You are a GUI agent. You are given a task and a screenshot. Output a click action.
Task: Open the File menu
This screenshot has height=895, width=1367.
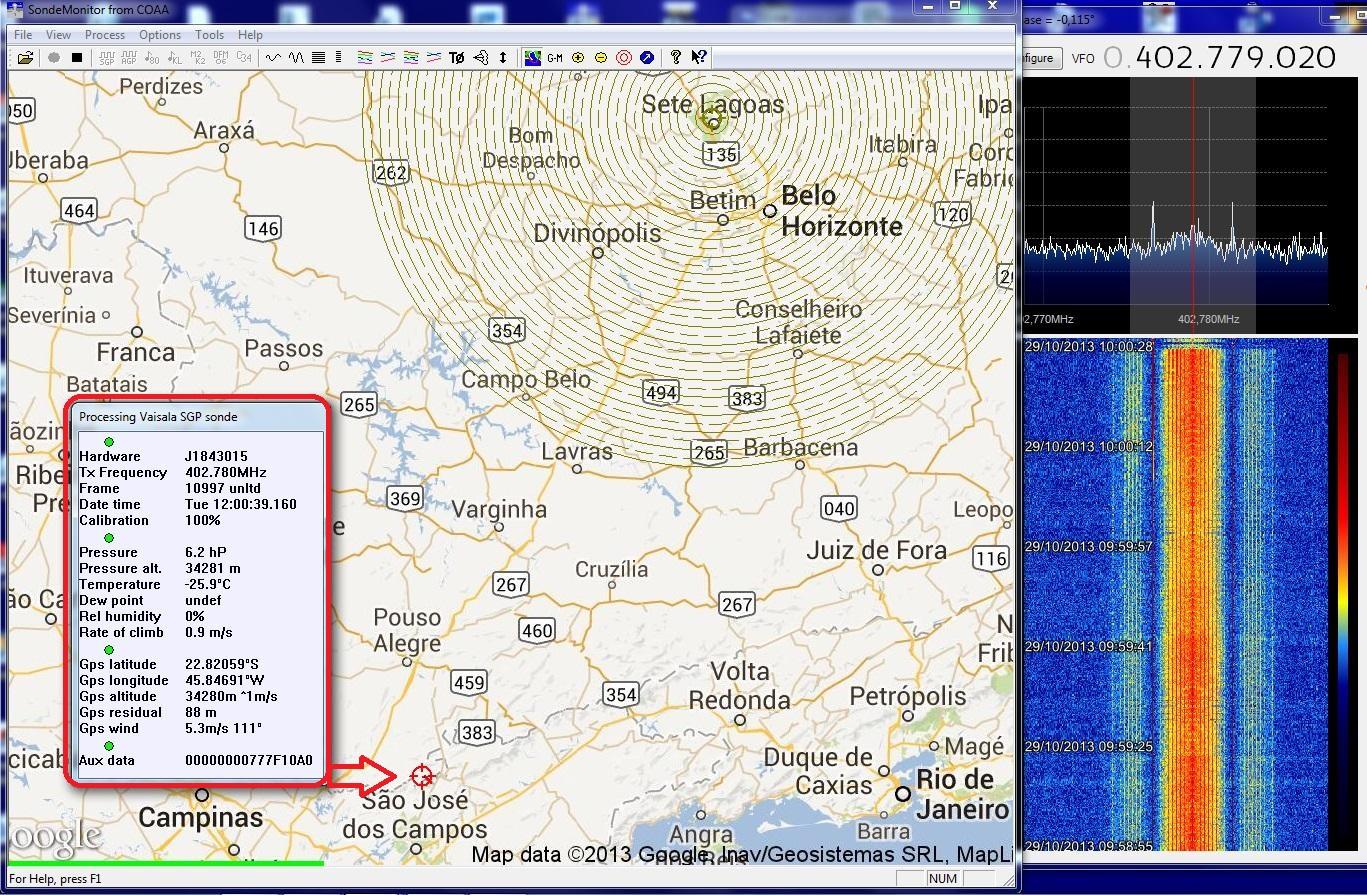tap(22, 34)
